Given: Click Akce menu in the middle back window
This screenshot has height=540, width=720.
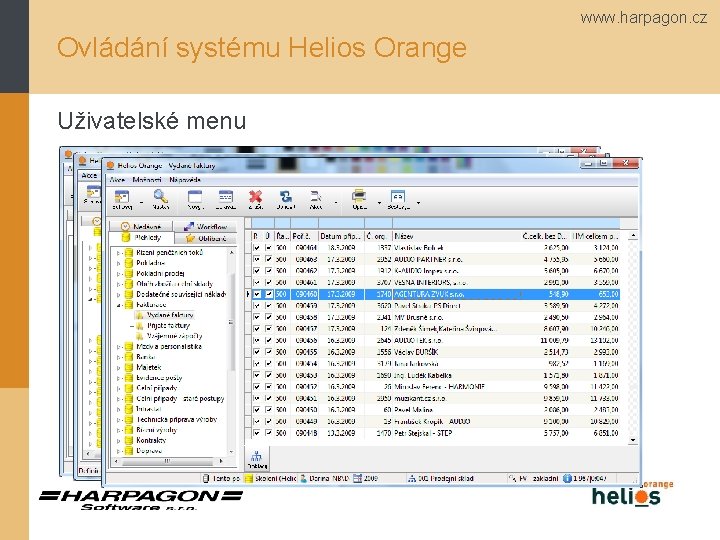Looking at the screenshot, I should (89, 175).
